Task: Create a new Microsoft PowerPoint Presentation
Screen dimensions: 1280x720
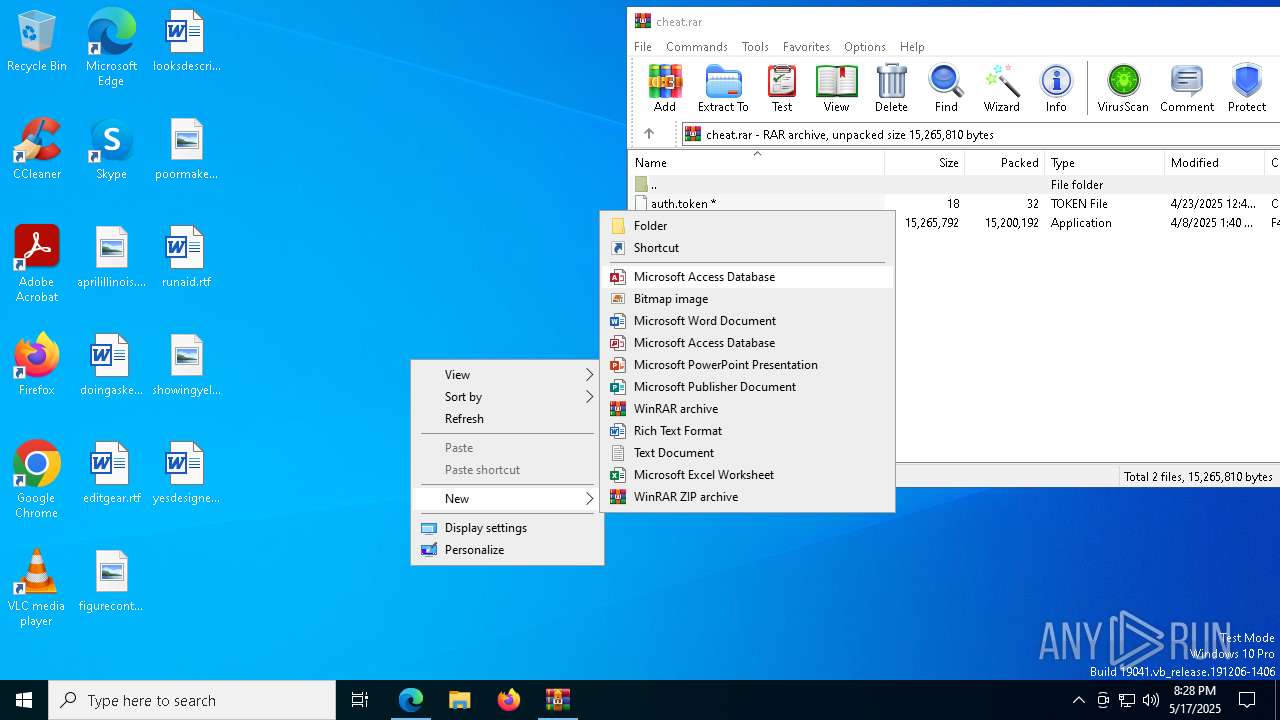Action: click(747, 365)
